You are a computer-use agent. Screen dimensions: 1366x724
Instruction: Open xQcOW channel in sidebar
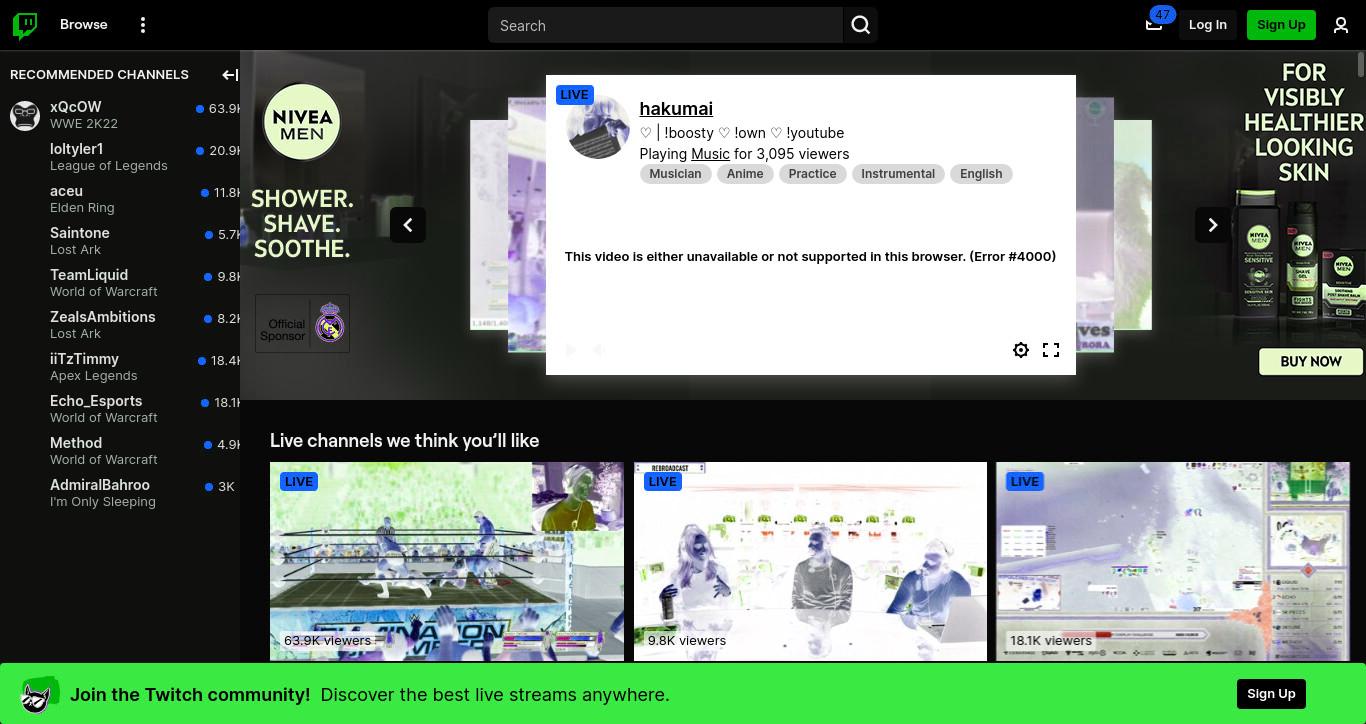click(120, 115)
